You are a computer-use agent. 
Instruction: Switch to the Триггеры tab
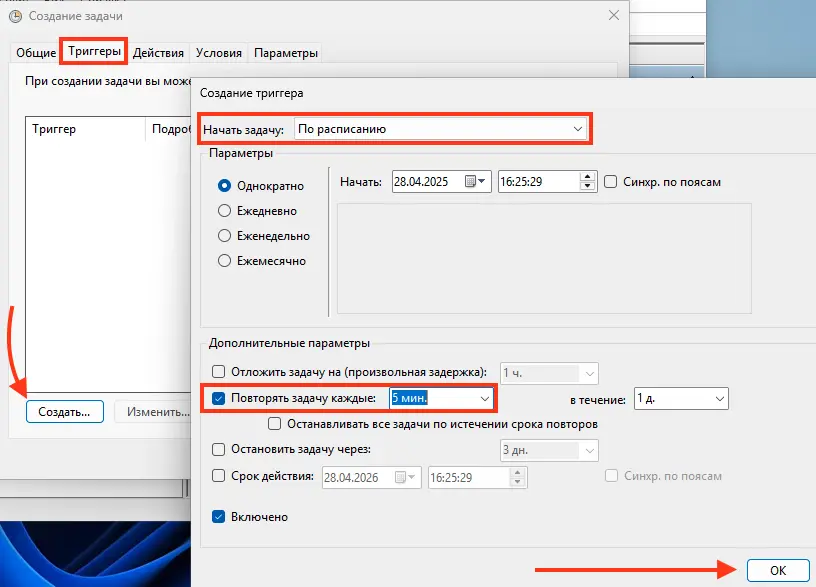tap(94, 51)
